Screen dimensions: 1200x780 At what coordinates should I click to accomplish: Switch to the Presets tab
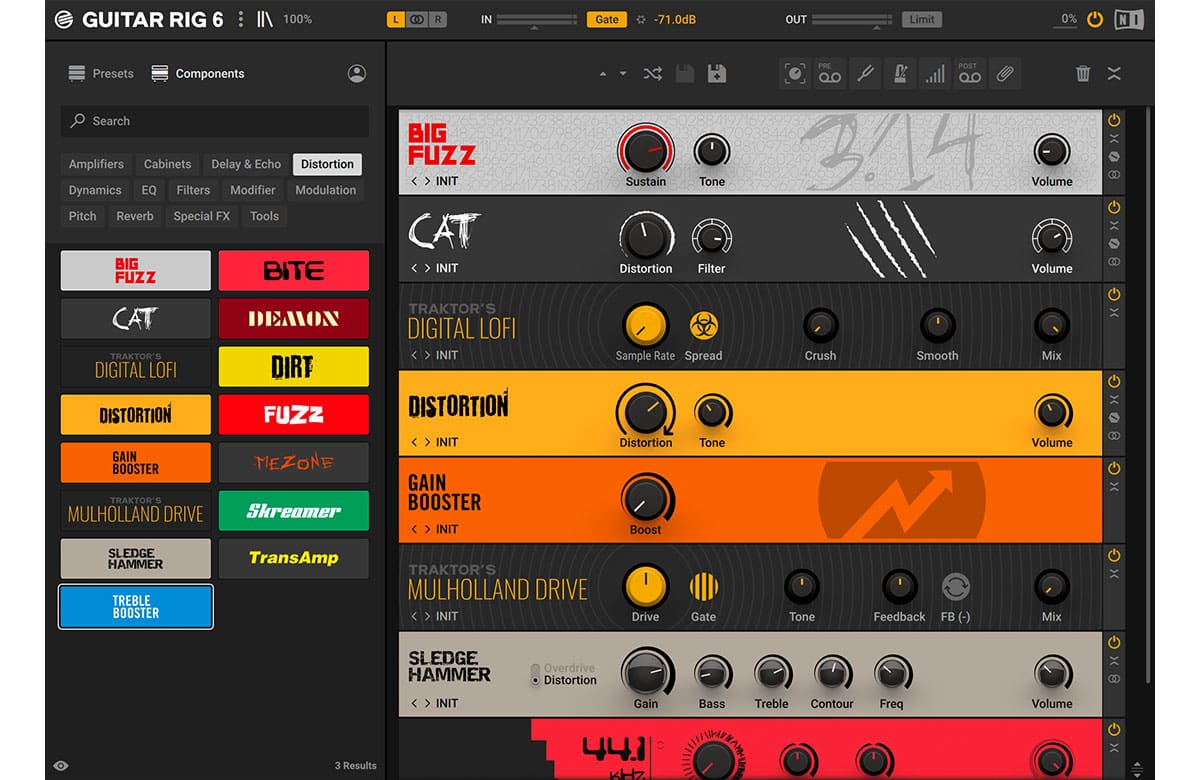[101, 73]
